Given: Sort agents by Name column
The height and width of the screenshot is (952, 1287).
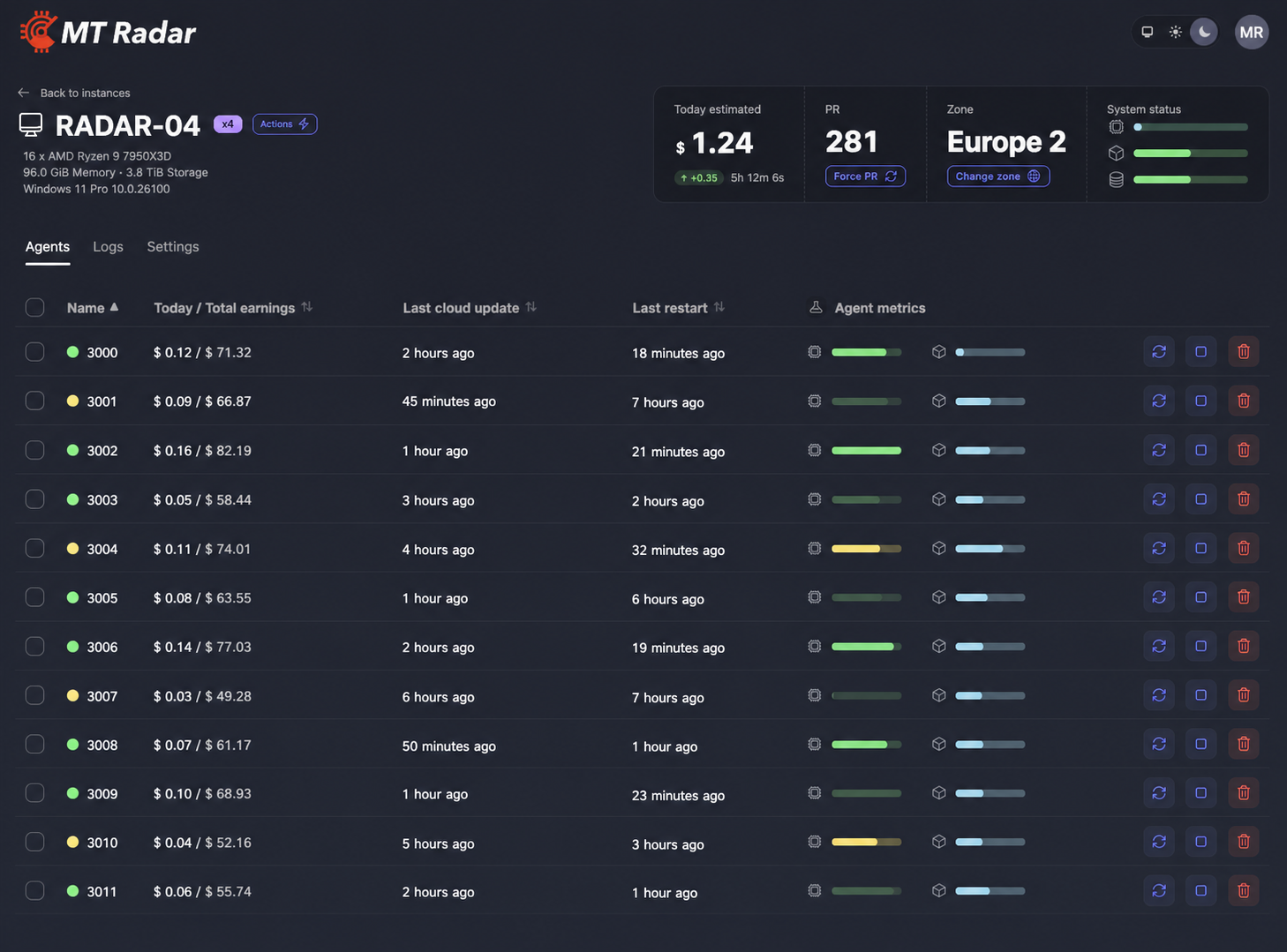Looking at the screenshot, I should 93,308.
